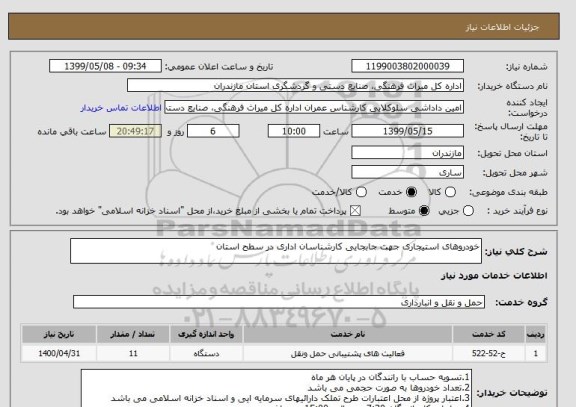Click the کد خدمت column header
This screenshot has width=576, height=407.
tap(489, 334)
